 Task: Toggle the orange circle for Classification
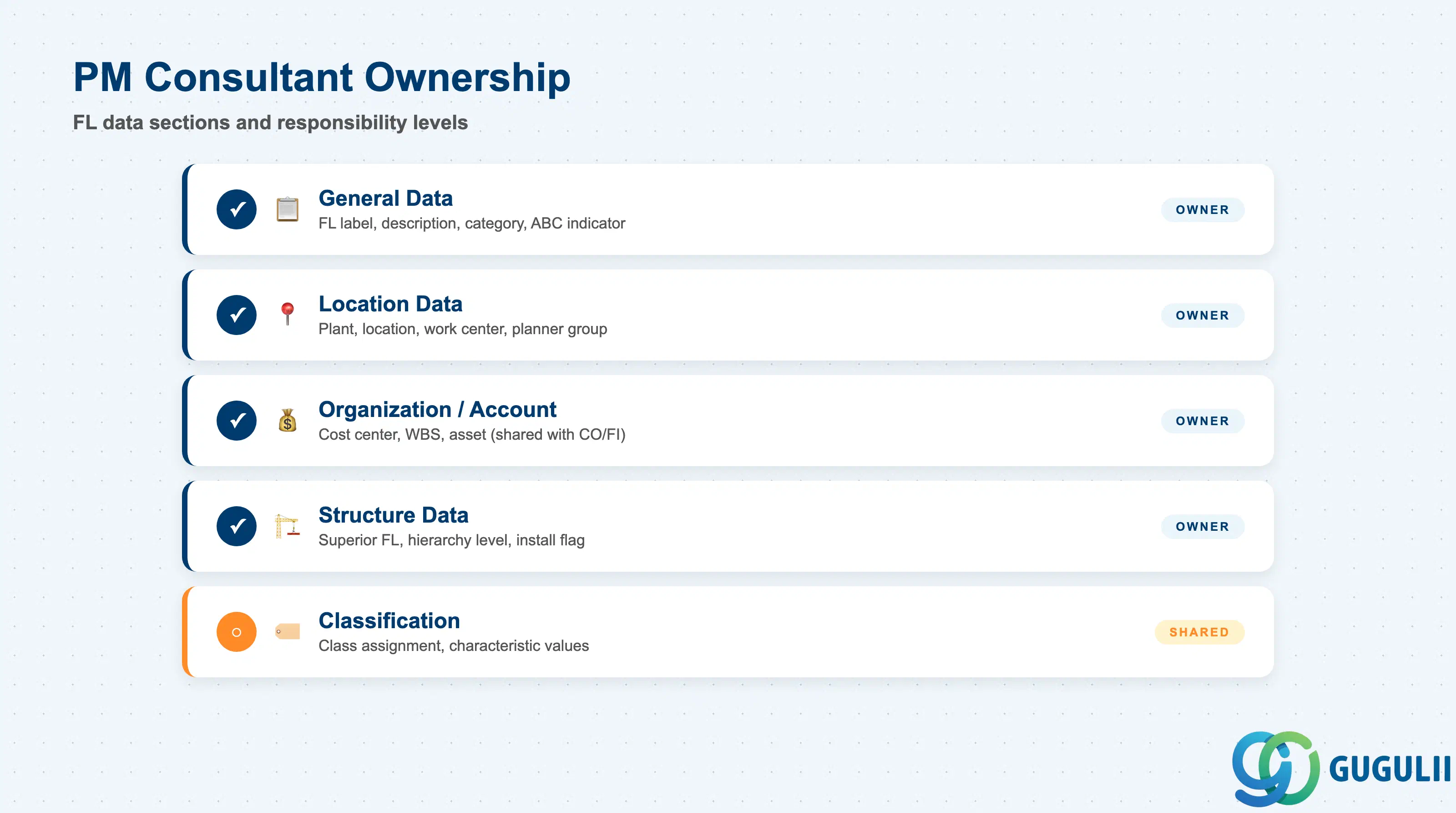[x=236, y=631]
